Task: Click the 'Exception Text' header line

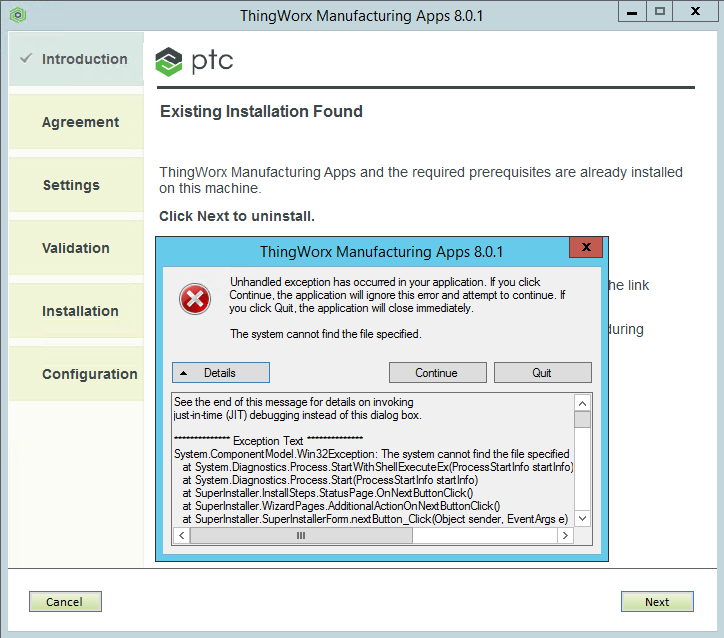Action: coord(268,440)
